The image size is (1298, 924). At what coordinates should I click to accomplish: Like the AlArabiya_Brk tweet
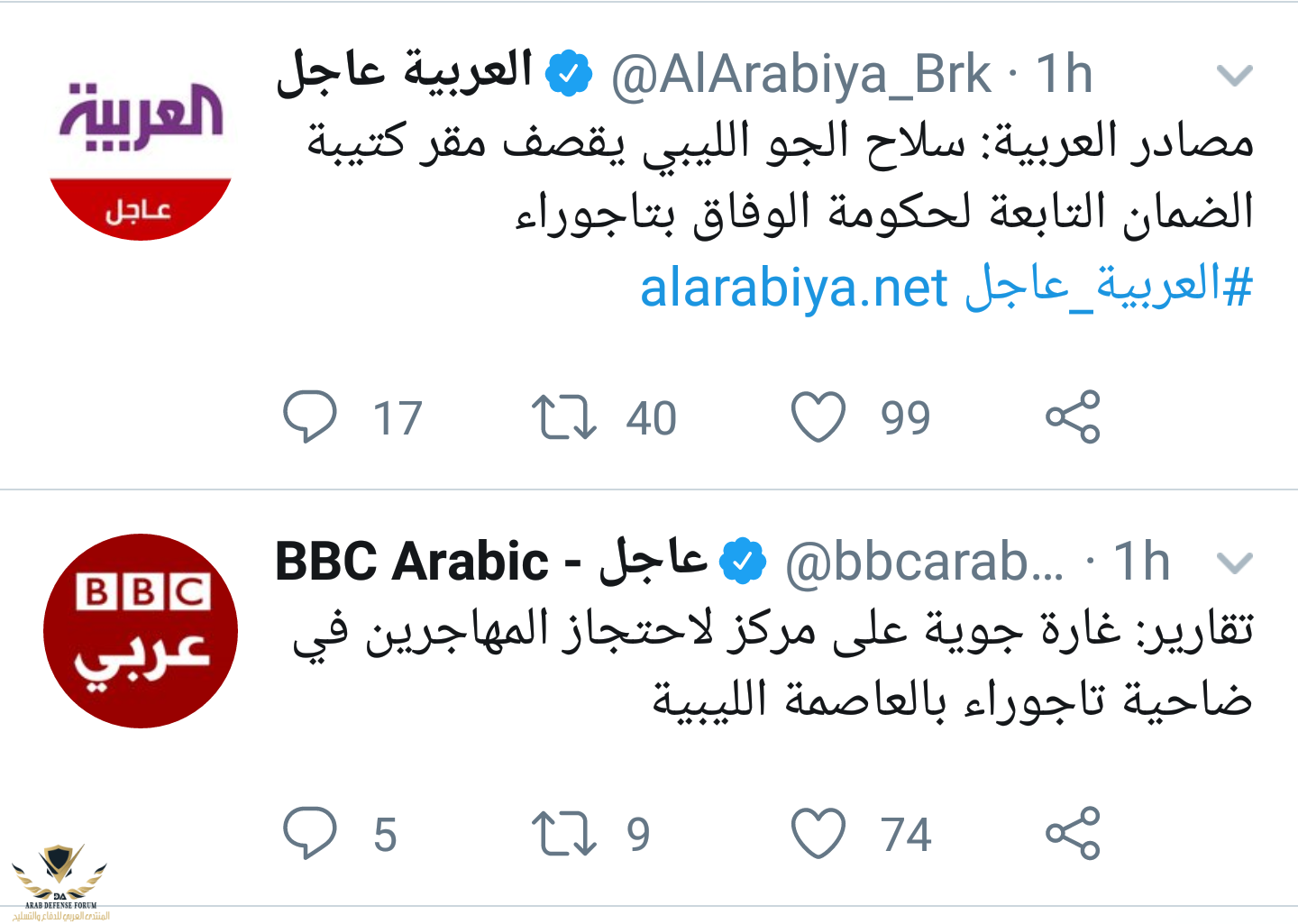tap(818, 416)
